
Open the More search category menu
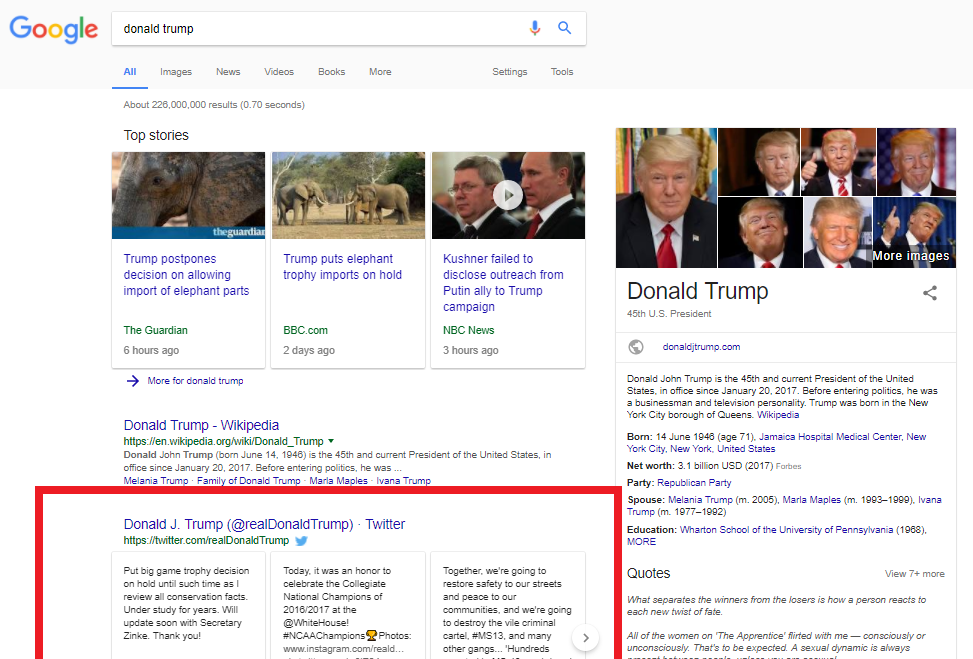click(380, 72)
